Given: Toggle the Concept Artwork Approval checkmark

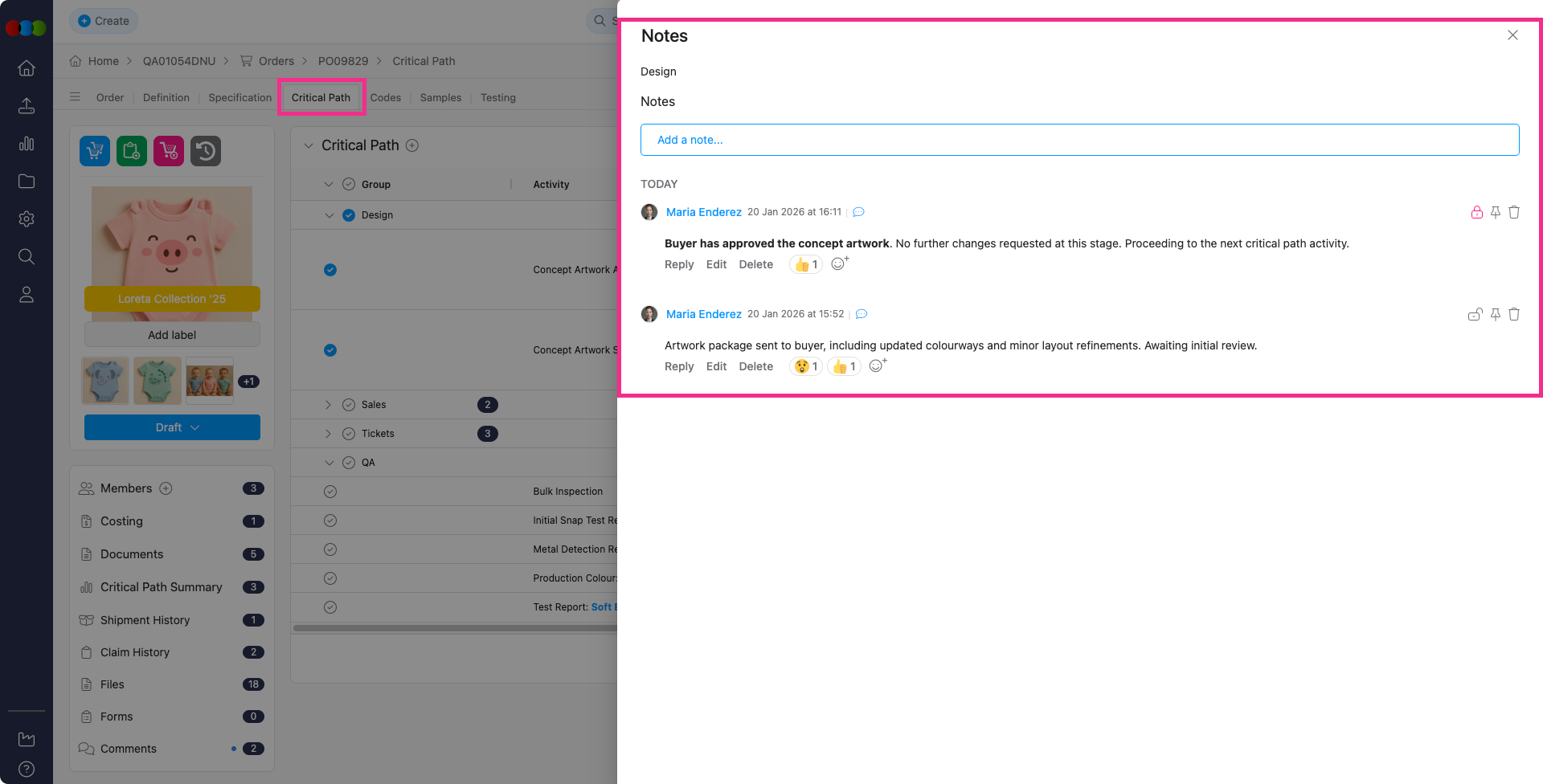Looking at the screenshot, I should 330,270.
